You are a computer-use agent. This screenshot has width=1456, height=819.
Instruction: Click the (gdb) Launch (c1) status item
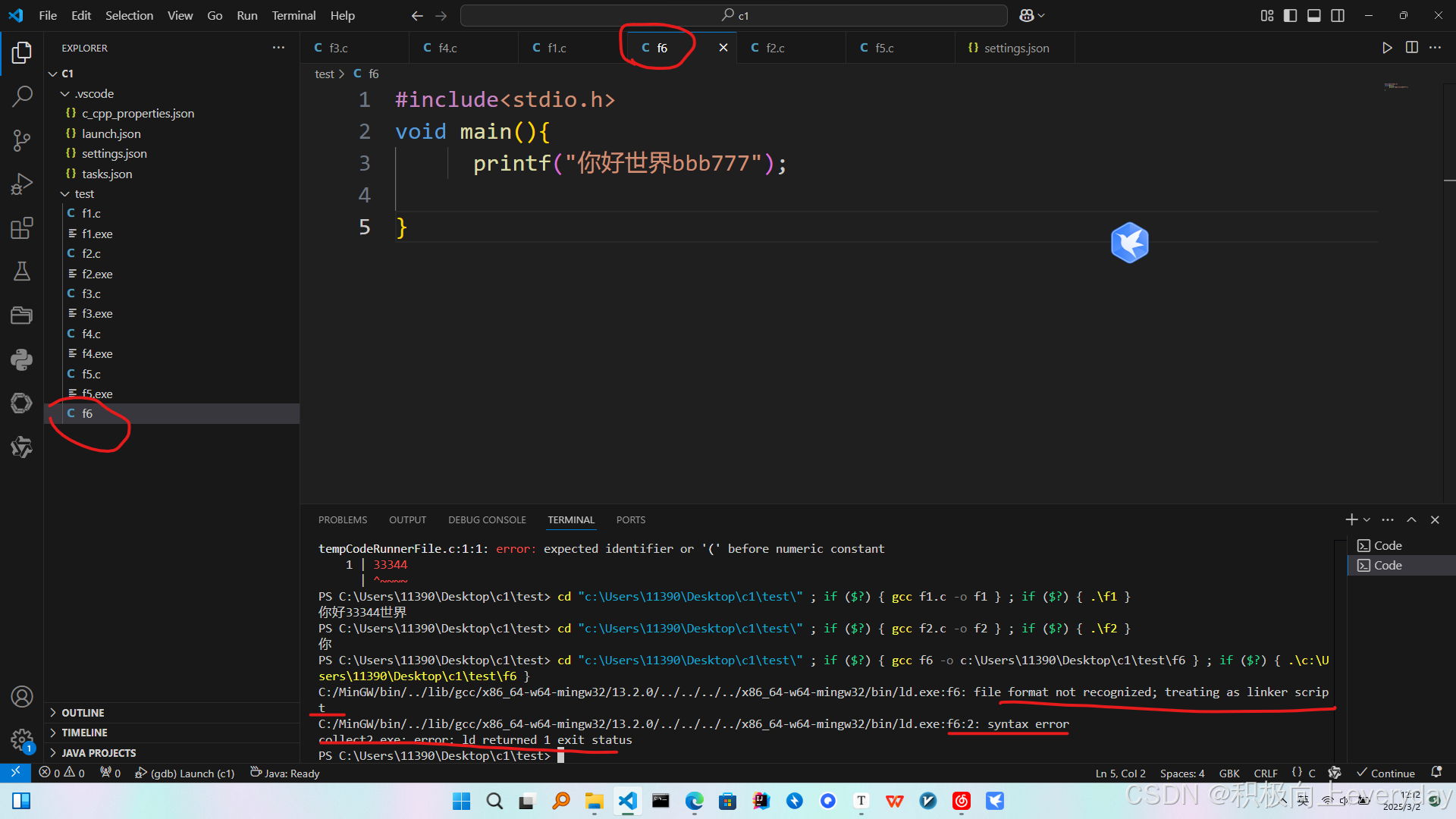click(x=185, y=773)
